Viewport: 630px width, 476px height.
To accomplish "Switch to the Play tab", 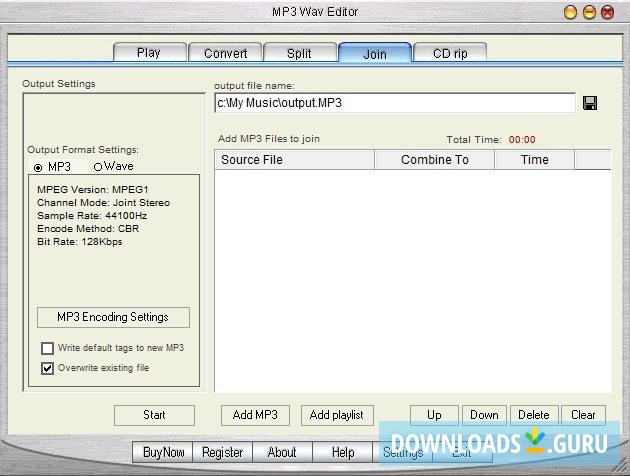I will (150, 52).
